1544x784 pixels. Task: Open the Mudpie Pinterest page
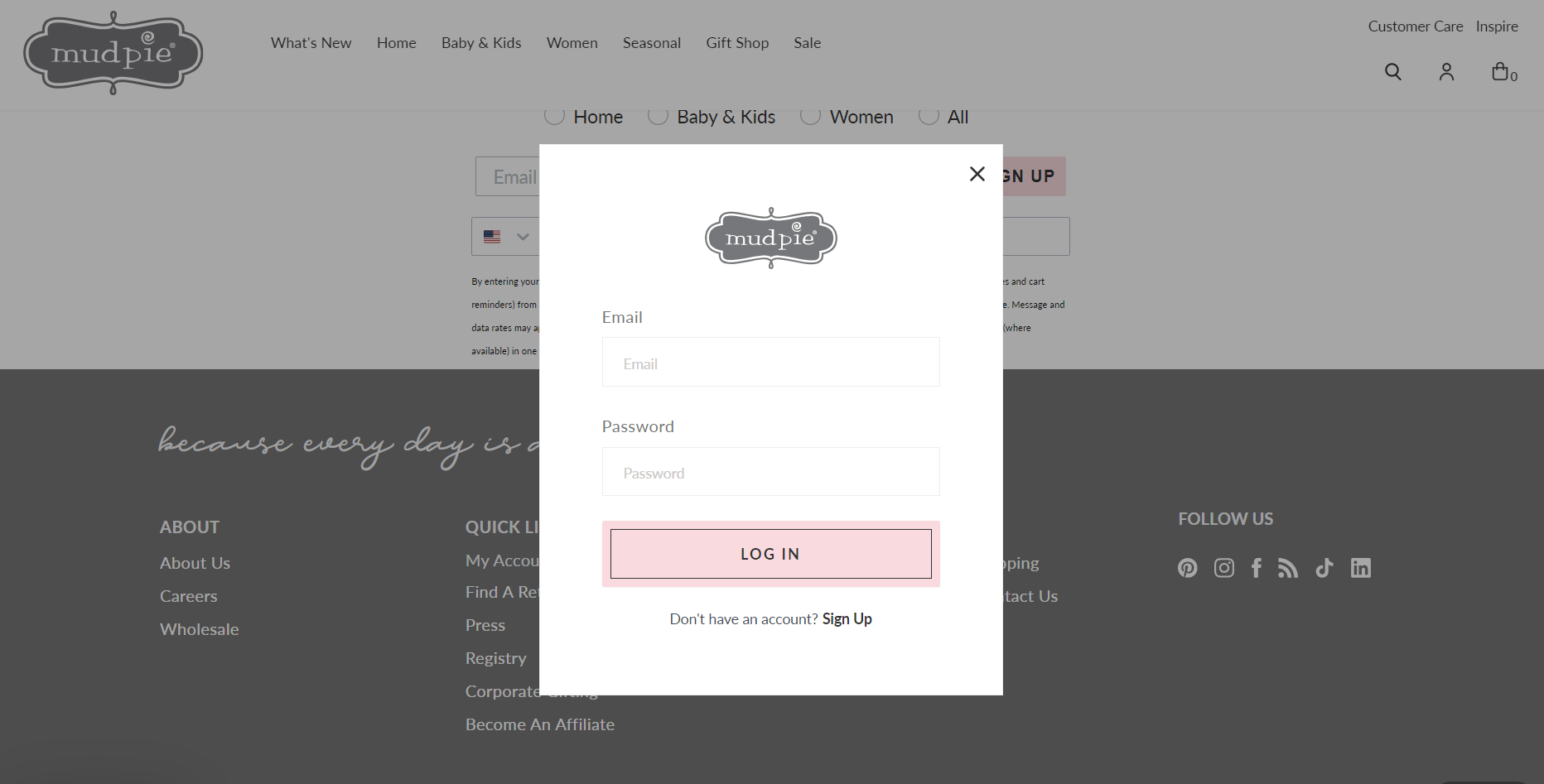point(1188,568)
